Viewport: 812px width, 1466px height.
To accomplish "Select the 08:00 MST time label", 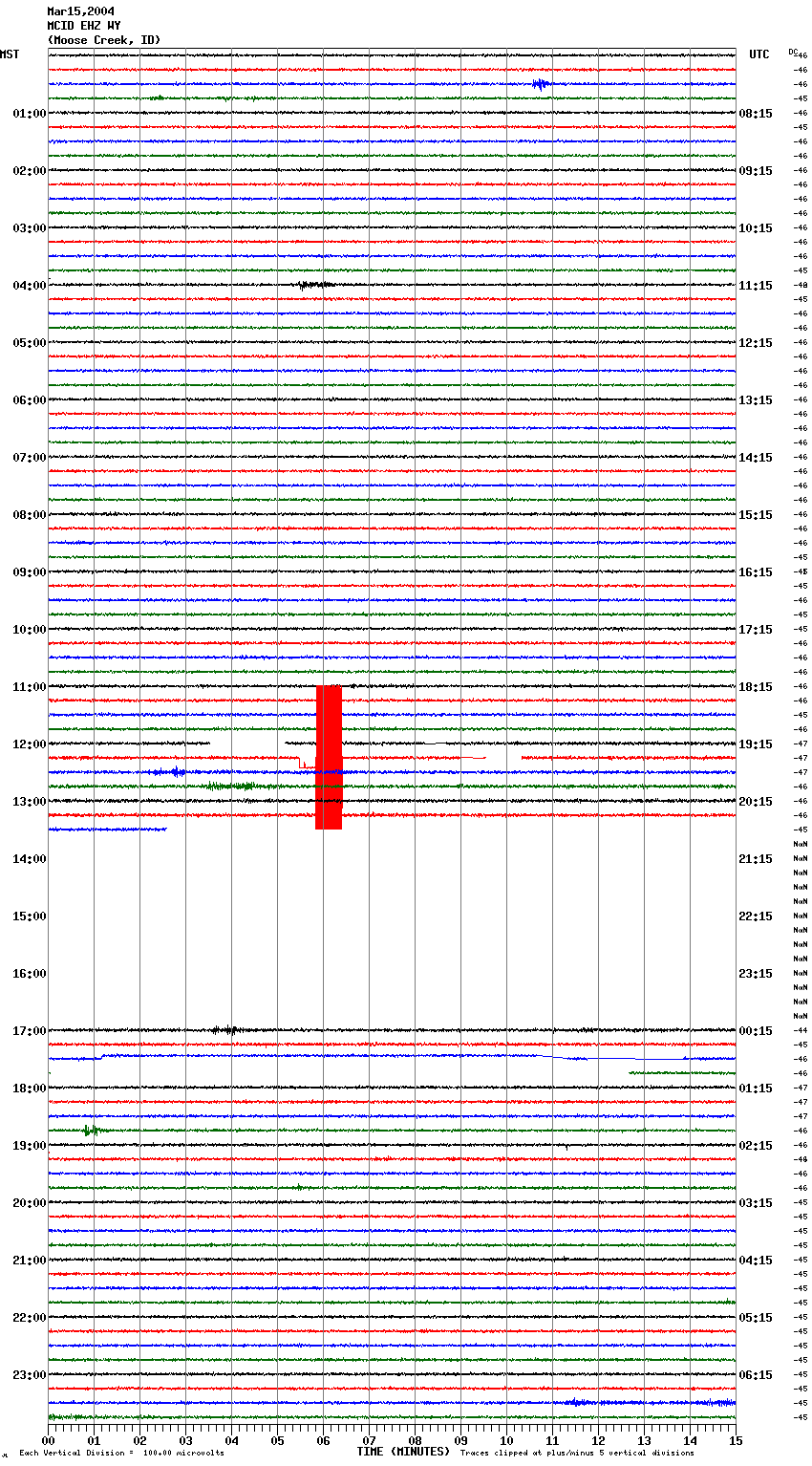I will [x=30, y=515].
